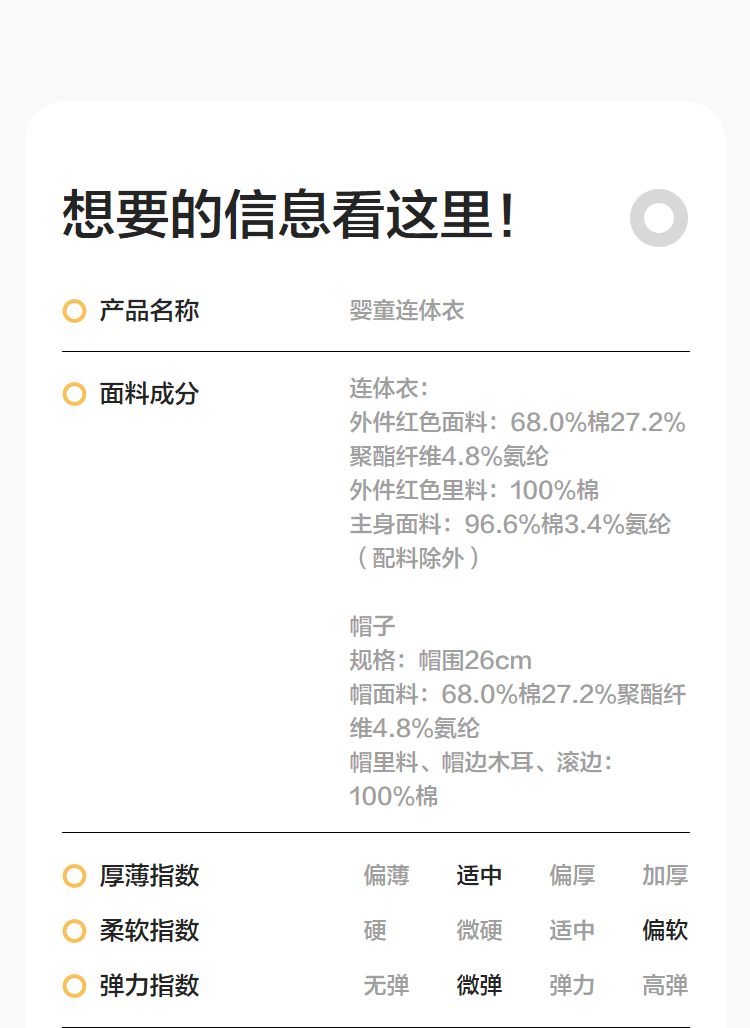The width and height of the screenshot is (750, 1028).
Task: Click the 婴童连体衣 product name
Action: [x=407, y=311]
